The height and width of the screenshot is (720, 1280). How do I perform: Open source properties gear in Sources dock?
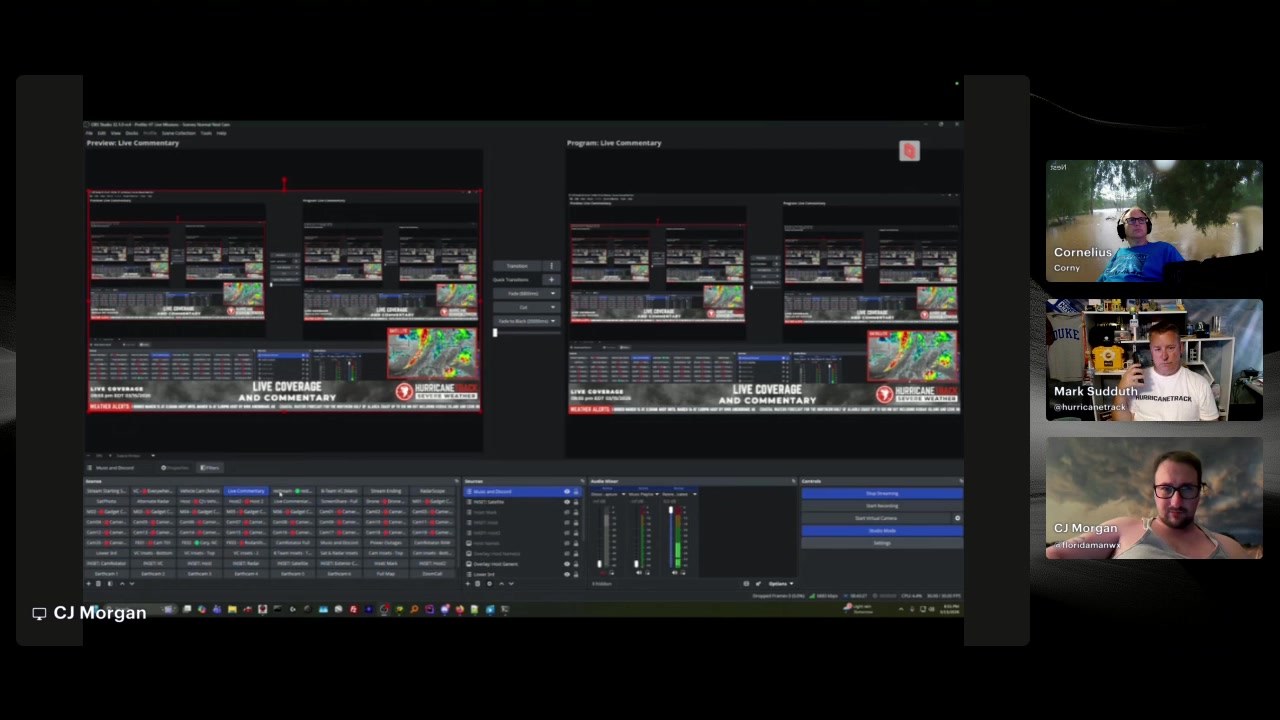pyautogui.click(x=490, y=584)
